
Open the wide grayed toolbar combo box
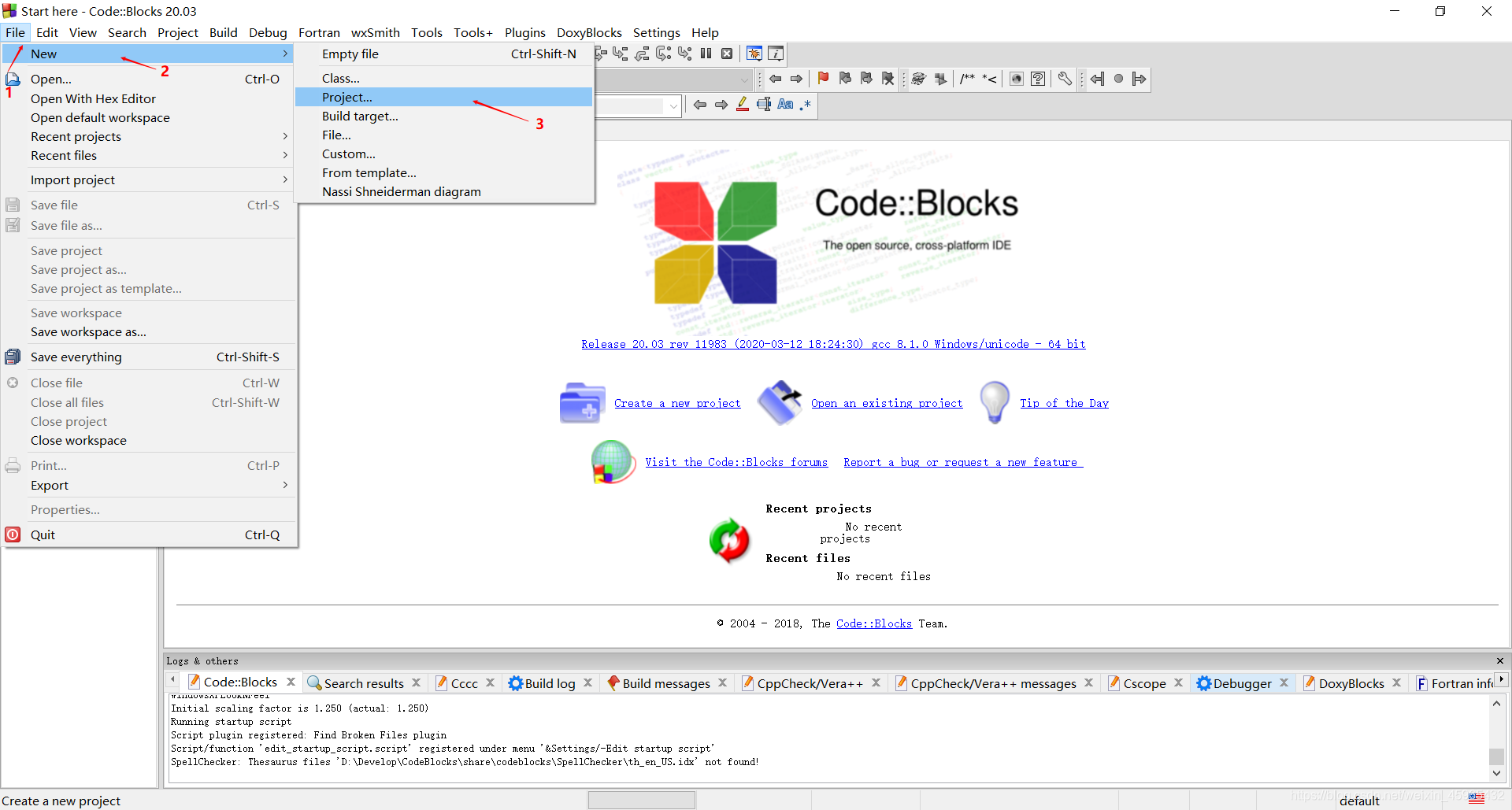click(674, 79)
